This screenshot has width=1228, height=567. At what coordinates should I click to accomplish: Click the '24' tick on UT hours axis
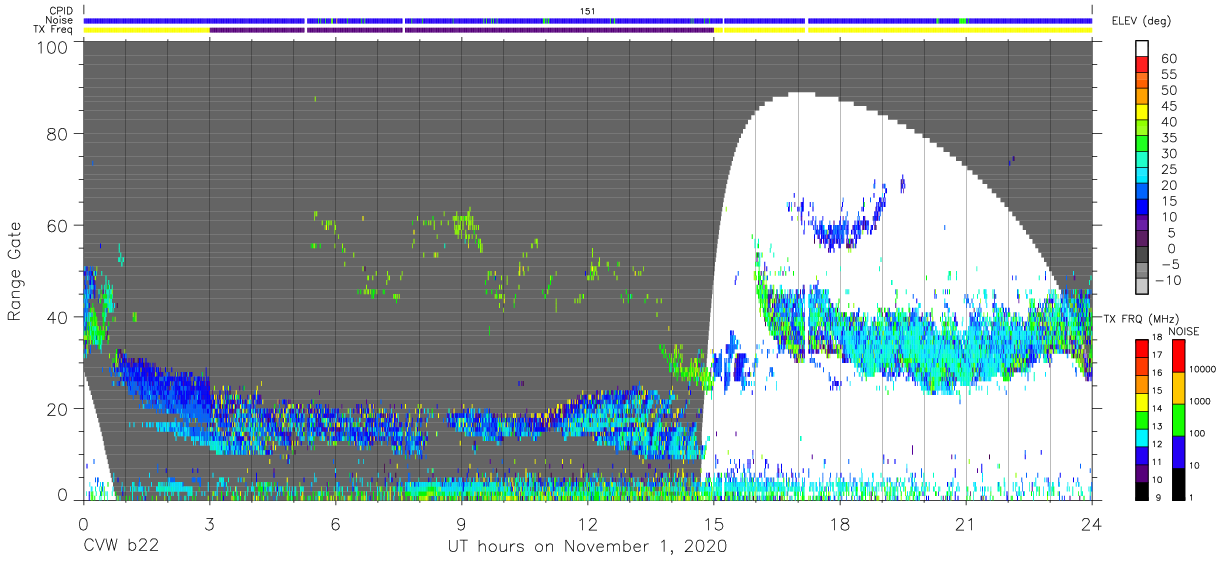(1092, 524)
